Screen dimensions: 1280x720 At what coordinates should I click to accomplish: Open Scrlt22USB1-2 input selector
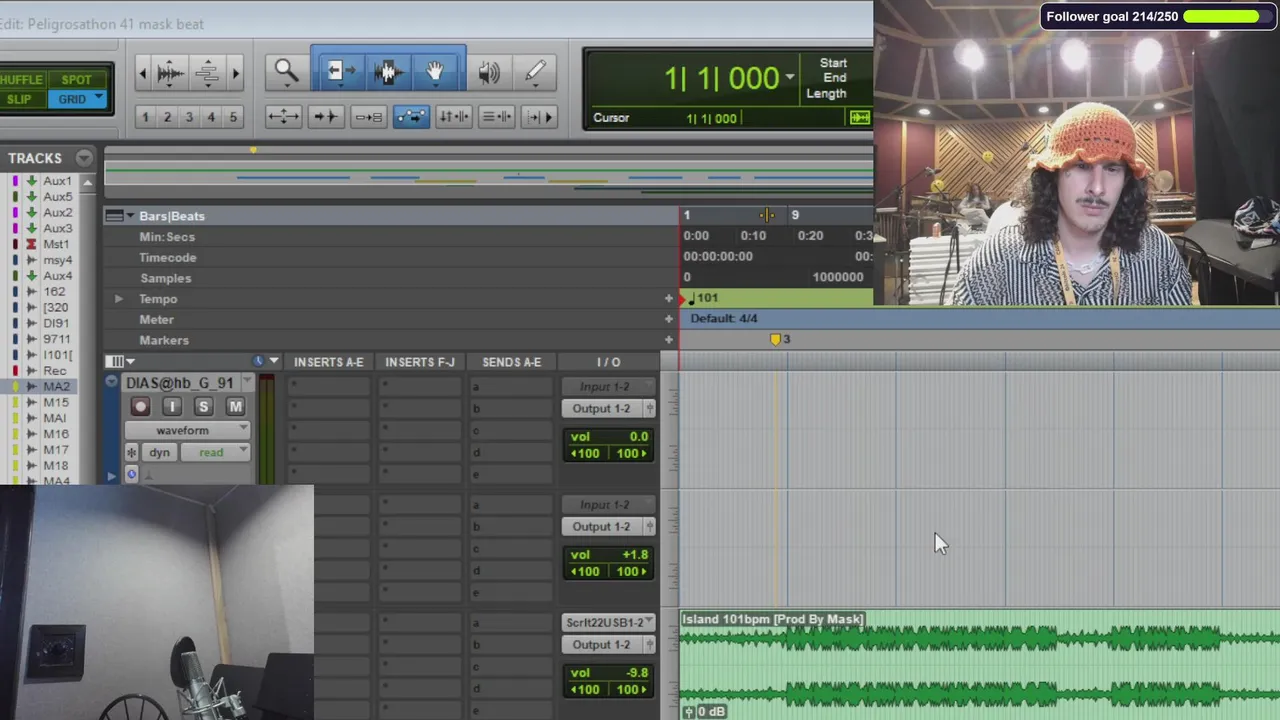pos(609,623)
